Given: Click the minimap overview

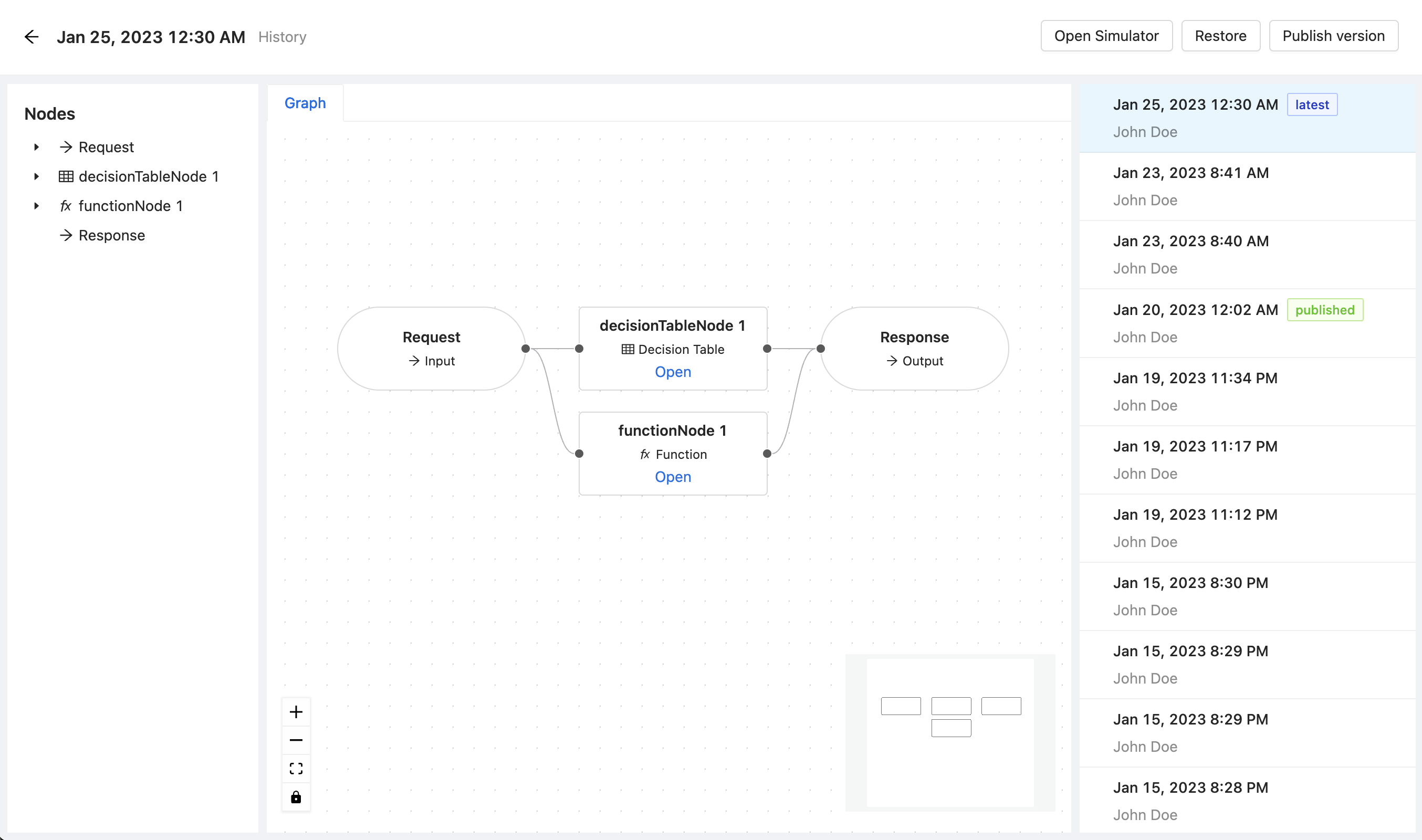Looking at the screenshot, I should [x=950, y=732].
